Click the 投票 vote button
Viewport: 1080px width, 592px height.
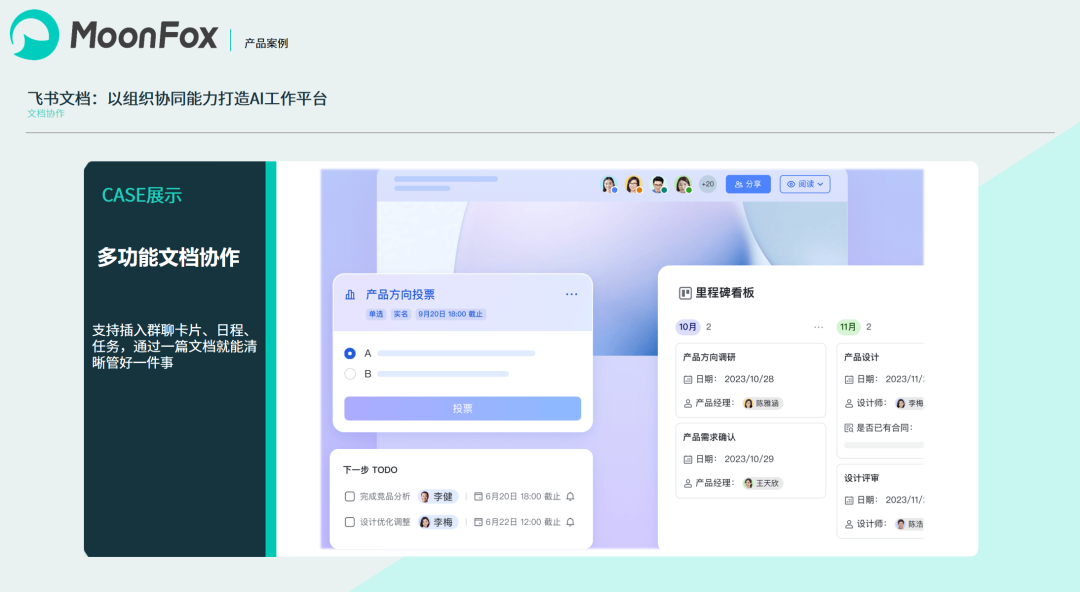(x=462, y=408)
